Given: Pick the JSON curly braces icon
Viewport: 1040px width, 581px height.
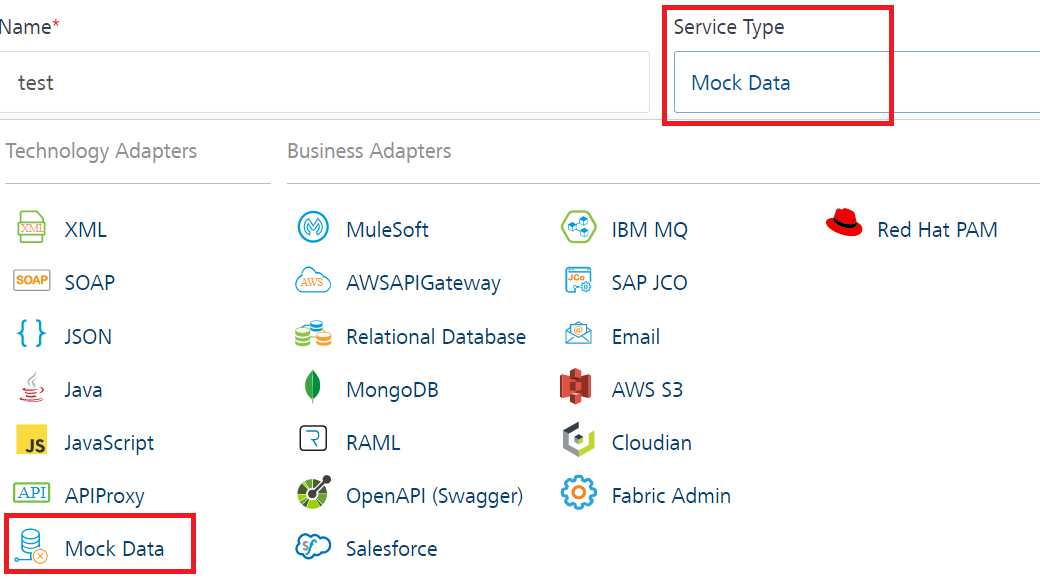Looking at the screenshot, I should [x=32, y=335].
